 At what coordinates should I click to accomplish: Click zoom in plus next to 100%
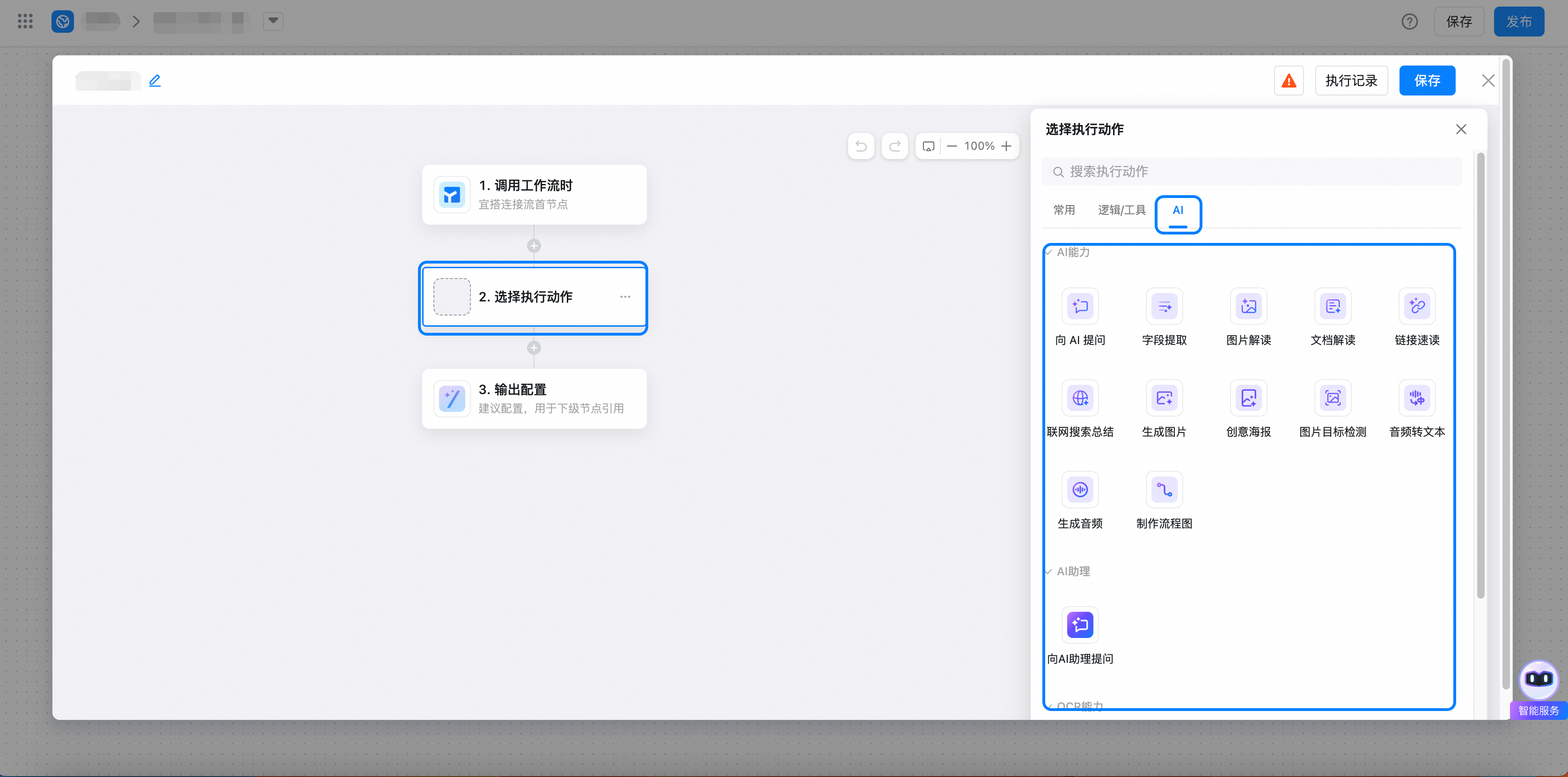[x=1006, y=146]
